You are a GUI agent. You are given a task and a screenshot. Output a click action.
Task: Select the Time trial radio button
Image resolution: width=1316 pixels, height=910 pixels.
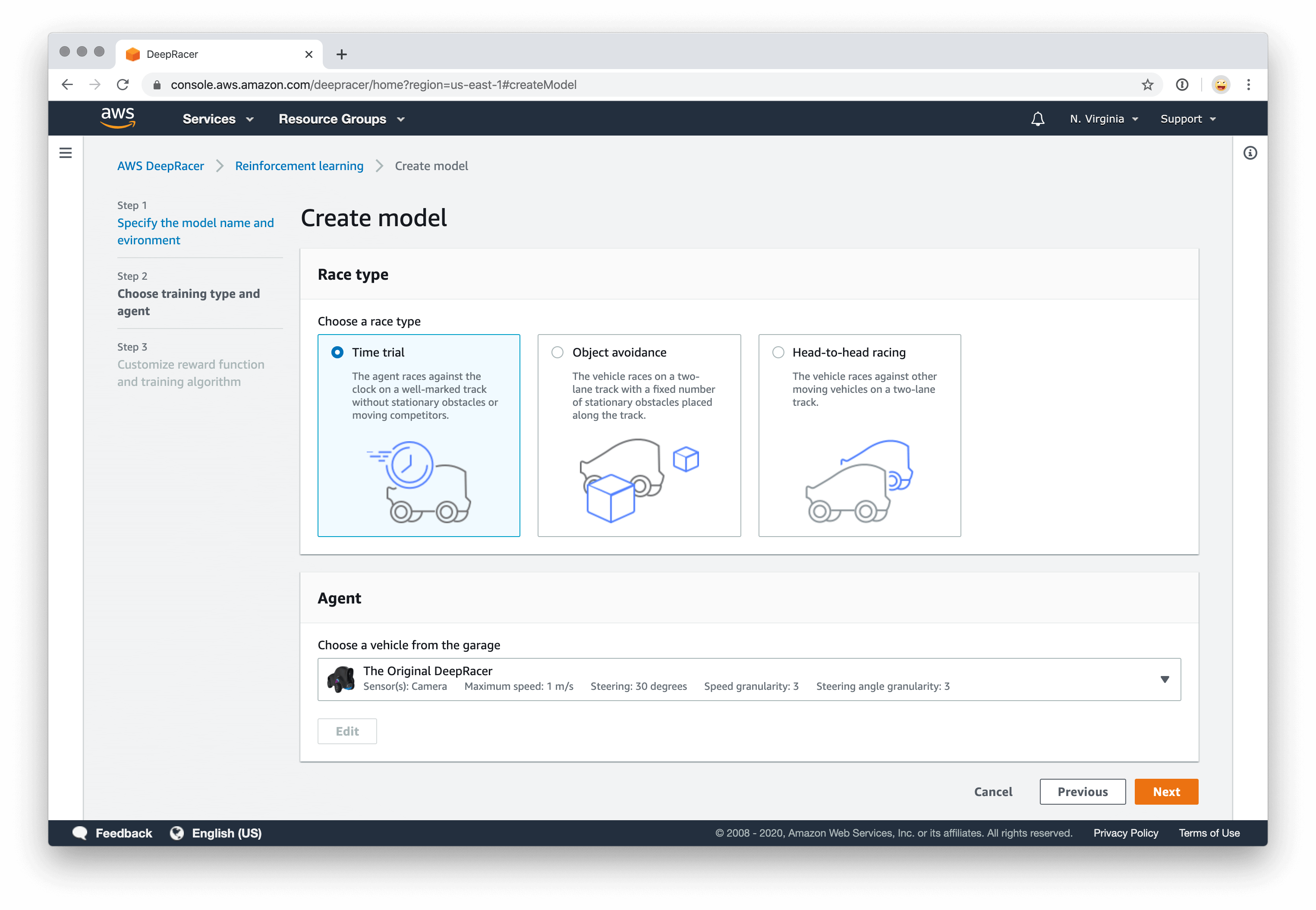(x=337, y=352)
